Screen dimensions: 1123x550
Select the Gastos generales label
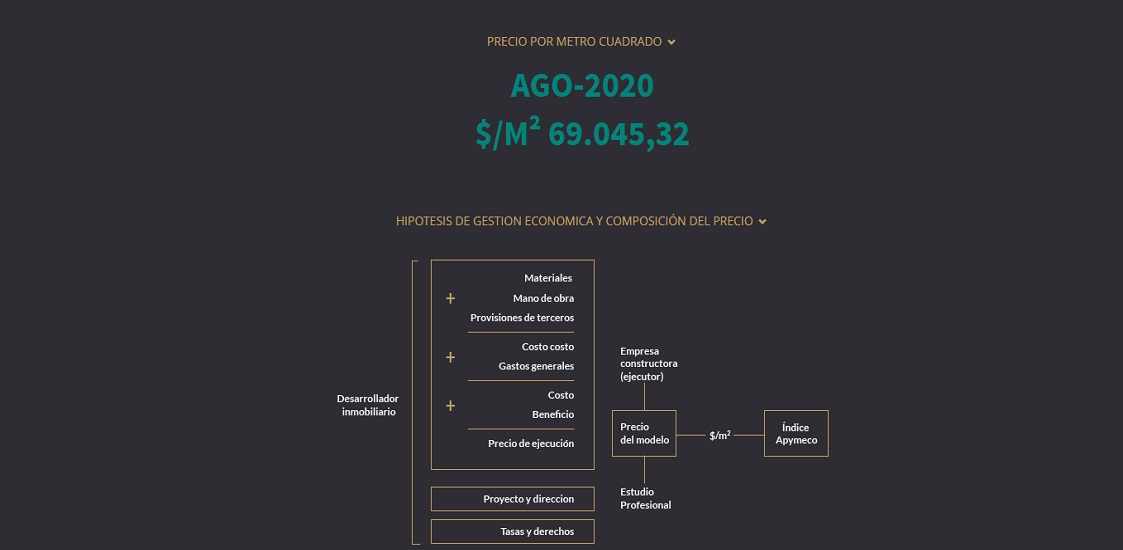[536, 366]
